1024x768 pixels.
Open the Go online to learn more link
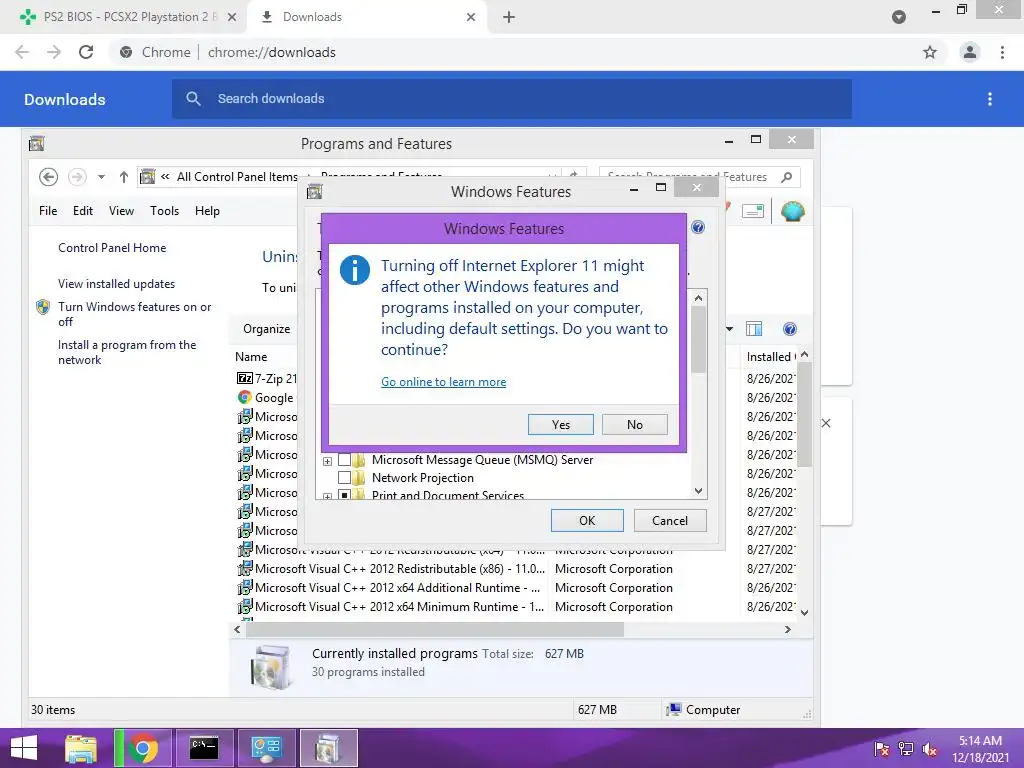click(443, 382)
